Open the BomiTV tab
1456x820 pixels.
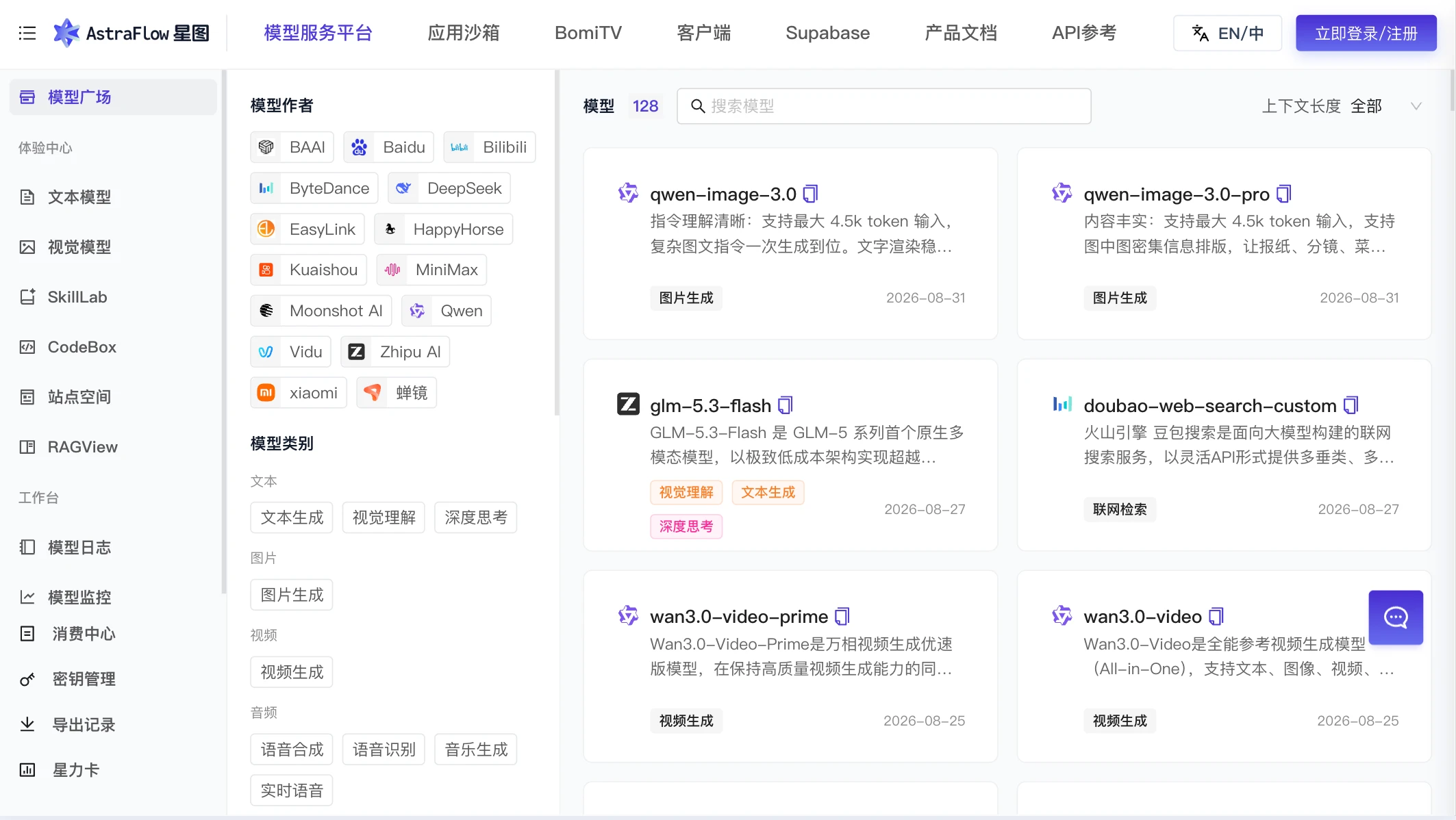click(588, 33)
